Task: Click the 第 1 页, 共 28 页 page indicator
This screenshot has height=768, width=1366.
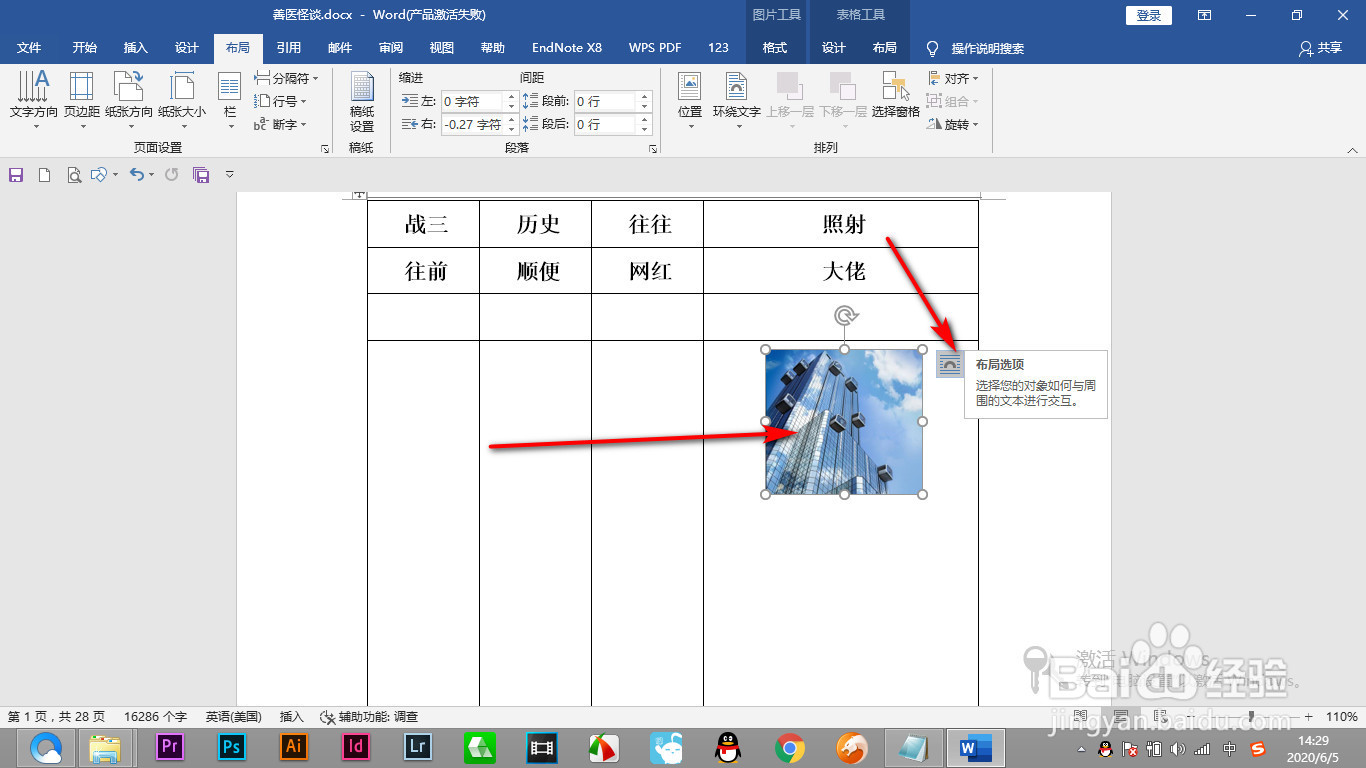Action: 56,717
